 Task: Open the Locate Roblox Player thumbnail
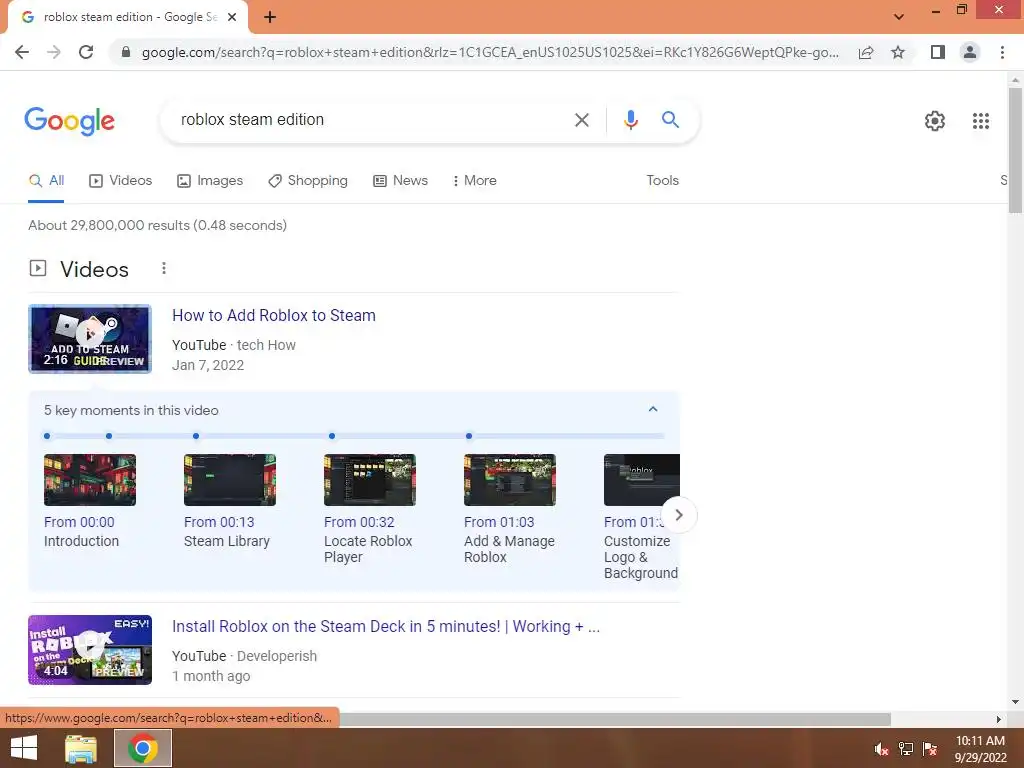[x=370, y=480]
